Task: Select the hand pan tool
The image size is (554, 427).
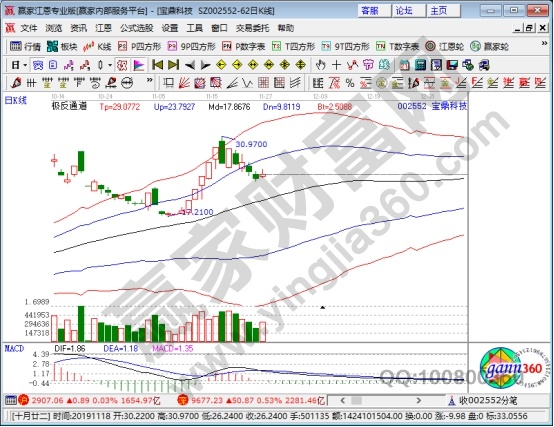Action: (x=320, y=65)
